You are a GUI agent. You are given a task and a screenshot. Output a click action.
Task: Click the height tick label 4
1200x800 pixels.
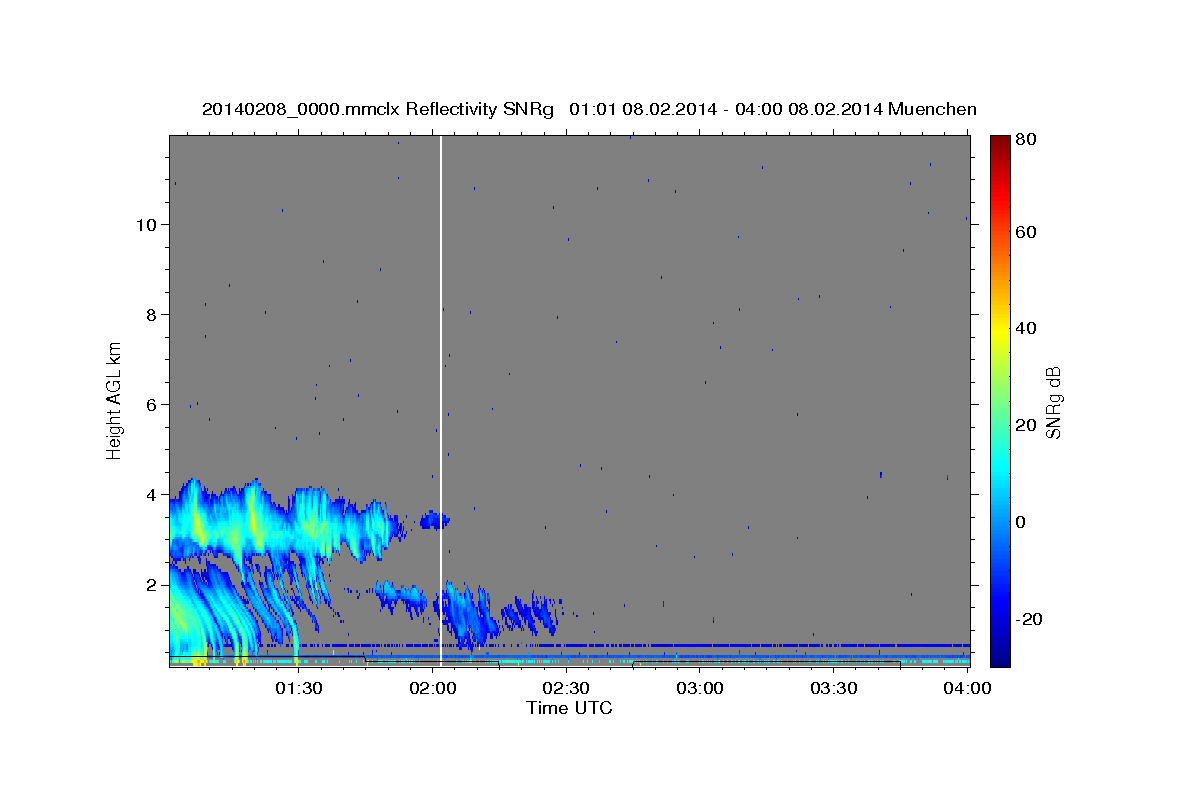(151, 494)
